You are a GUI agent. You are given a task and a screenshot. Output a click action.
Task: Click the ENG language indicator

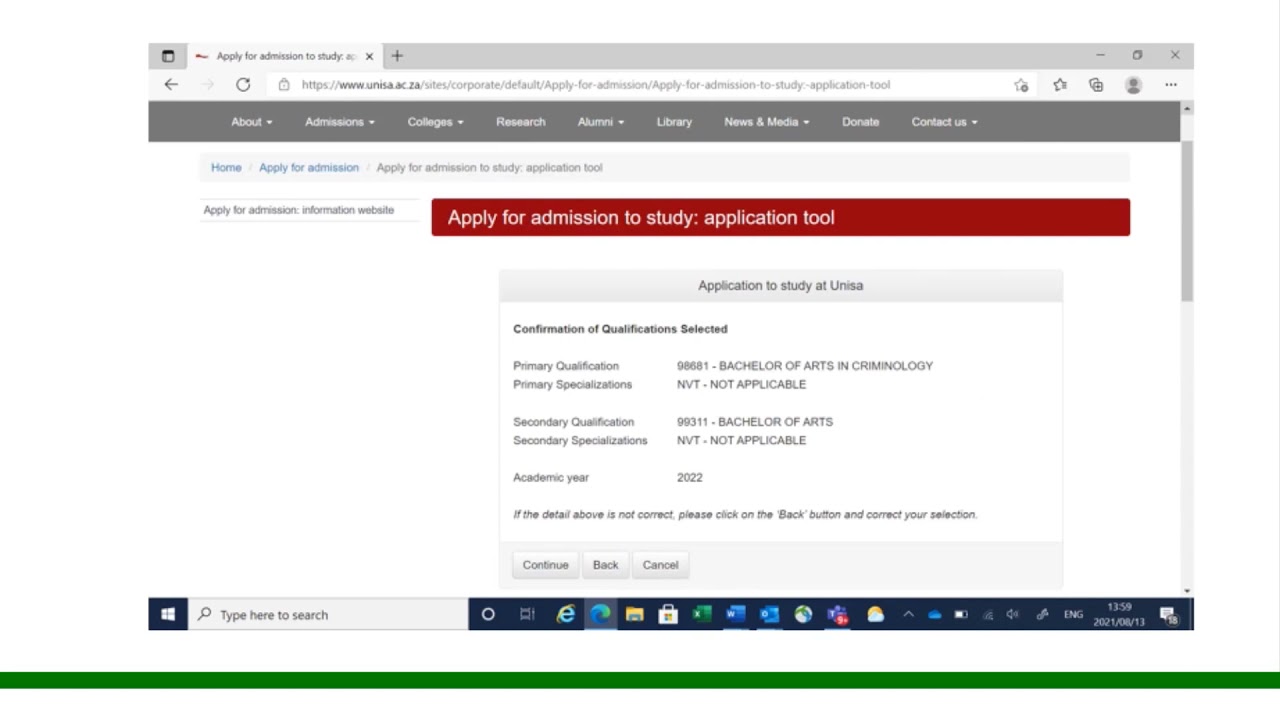coord(1073,615)
